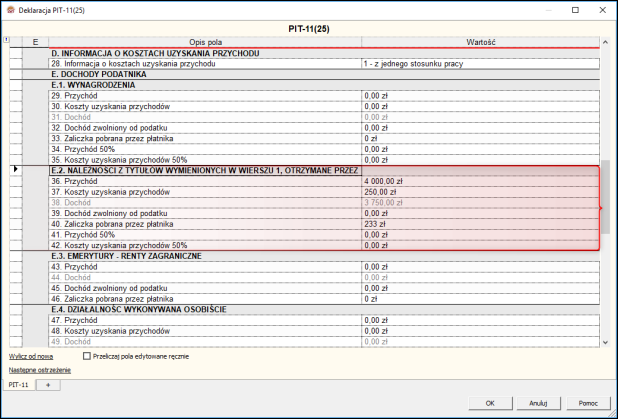Select the 0 zł value of field 46
The image size is (618, 419).
(x=480, y=299)
